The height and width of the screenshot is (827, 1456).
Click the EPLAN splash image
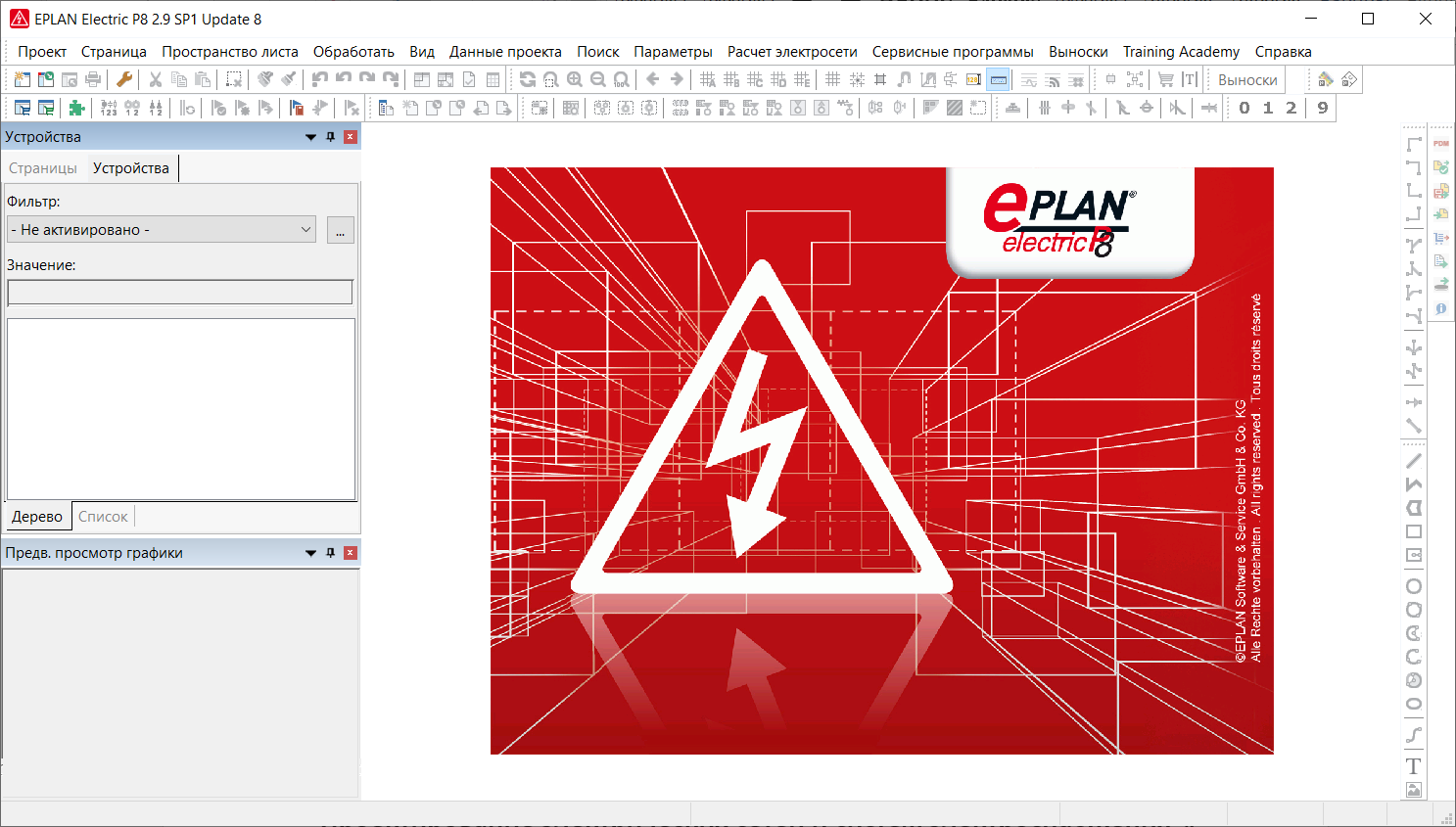(x=882, y=461)
